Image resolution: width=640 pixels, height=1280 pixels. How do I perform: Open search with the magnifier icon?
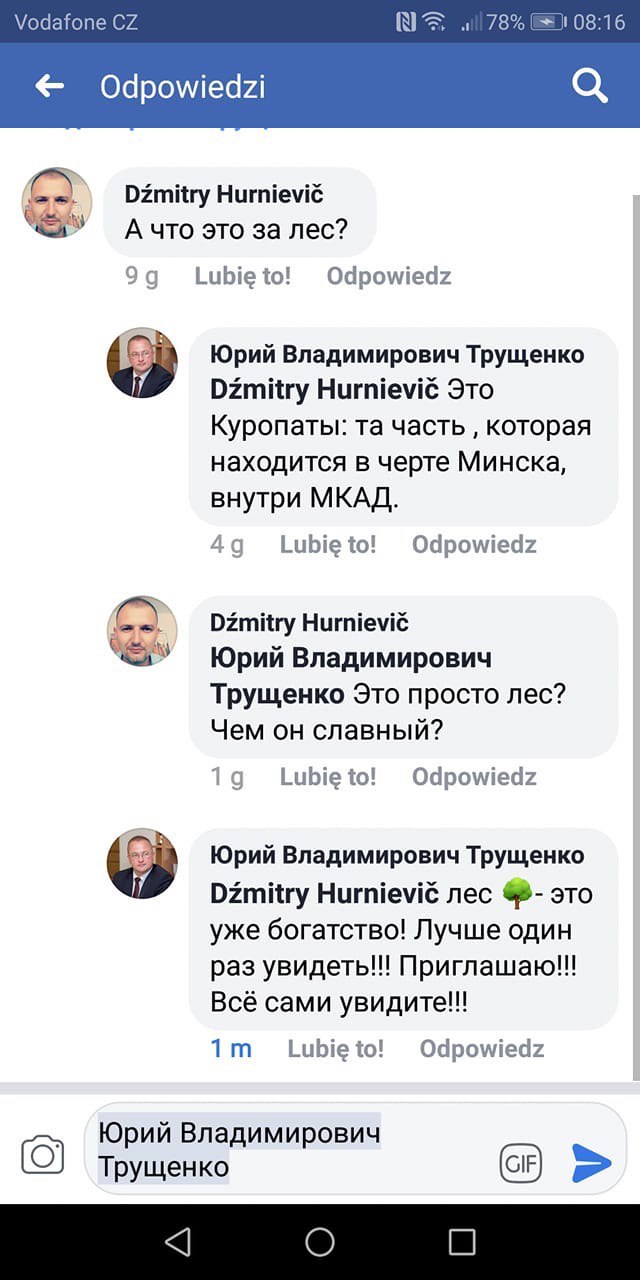point(589,87)
